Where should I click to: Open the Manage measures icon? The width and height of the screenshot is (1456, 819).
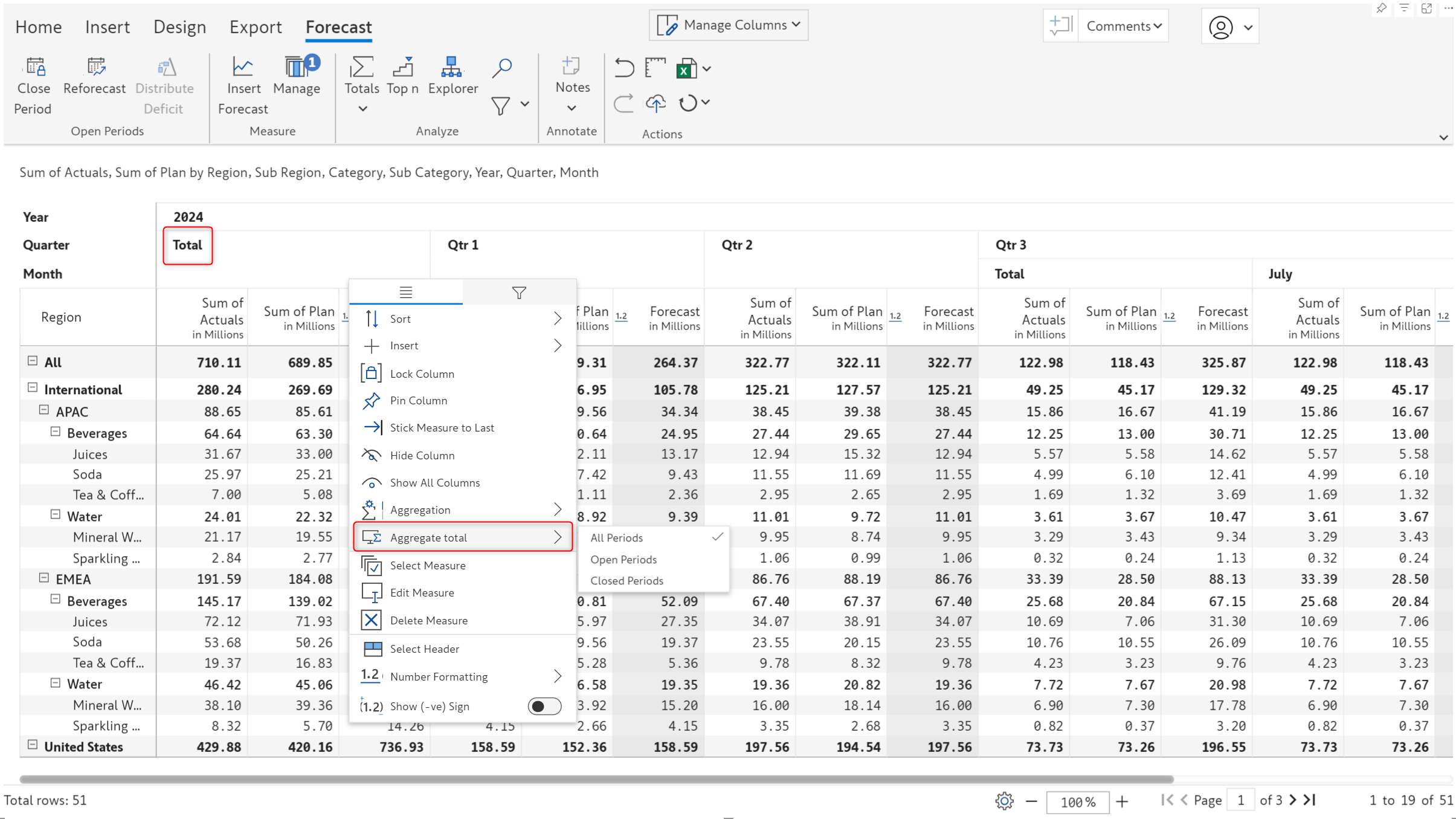tap(297, 66)
